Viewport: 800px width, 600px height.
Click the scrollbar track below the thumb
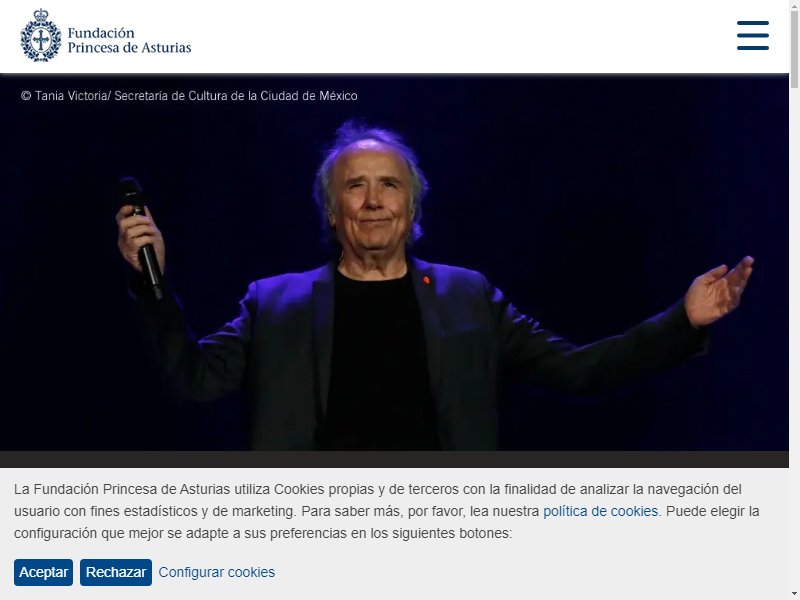click(x=794, y=332)
